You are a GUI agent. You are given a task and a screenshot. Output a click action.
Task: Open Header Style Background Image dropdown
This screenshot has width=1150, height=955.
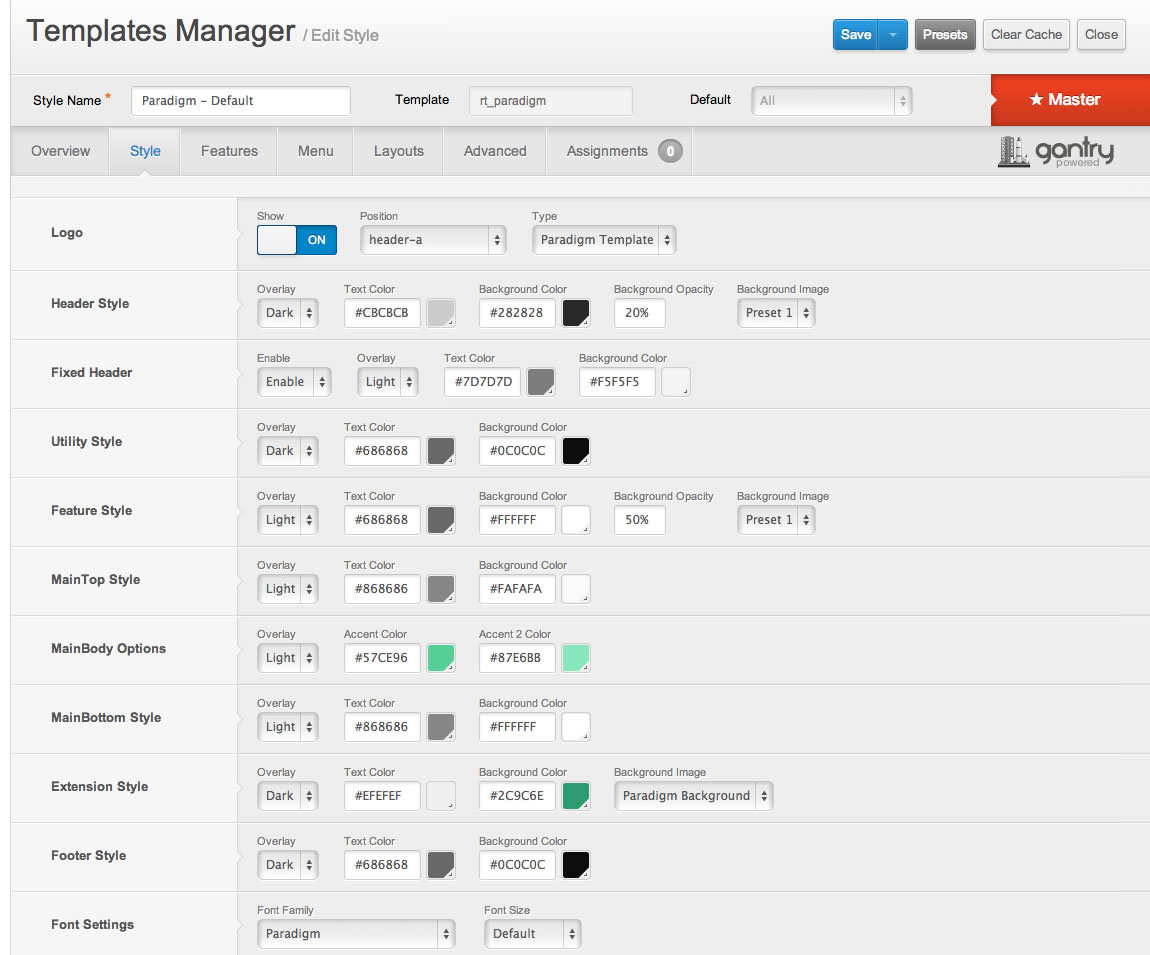776,312
